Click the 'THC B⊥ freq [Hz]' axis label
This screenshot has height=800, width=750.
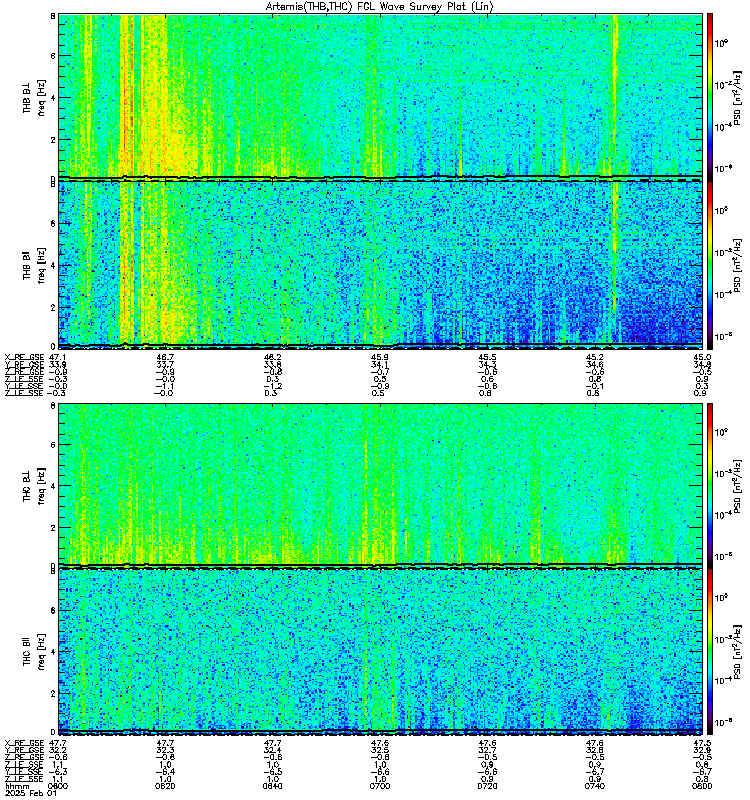coord(34,486)
